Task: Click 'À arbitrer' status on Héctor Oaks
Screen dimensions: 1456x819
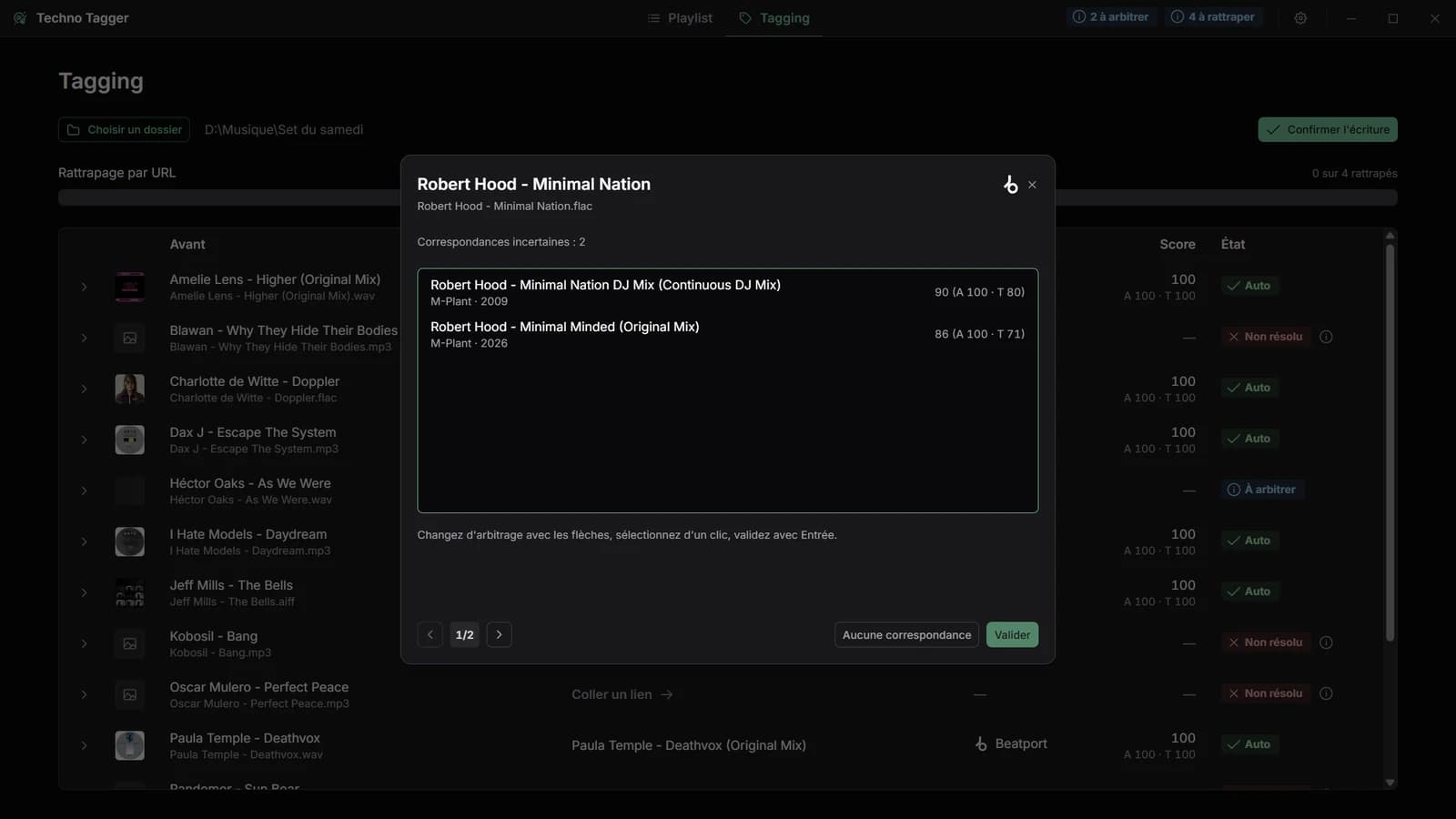Action: pos(1261,490)
